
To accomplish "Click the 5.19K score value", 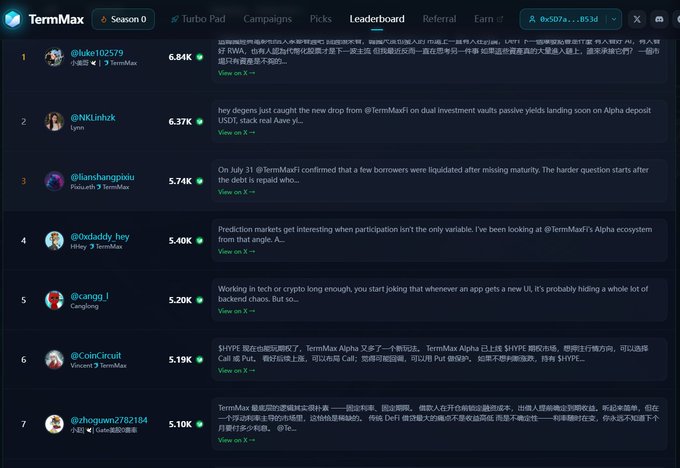I will click(180, 359).
